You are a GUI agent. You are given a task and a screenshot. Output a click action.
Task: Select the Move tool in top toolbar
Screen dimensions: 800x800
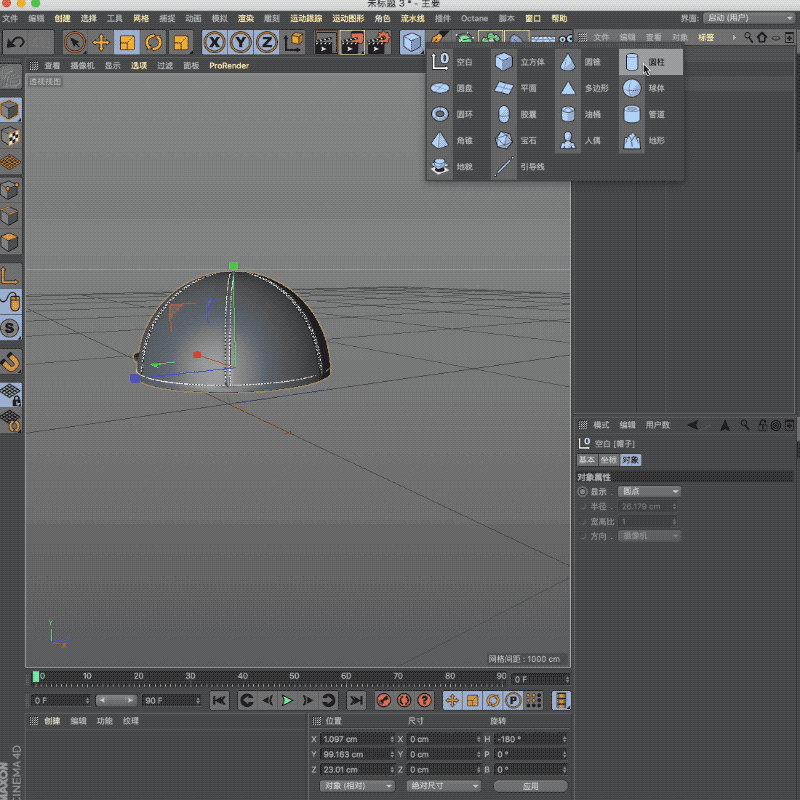(101, 42)
